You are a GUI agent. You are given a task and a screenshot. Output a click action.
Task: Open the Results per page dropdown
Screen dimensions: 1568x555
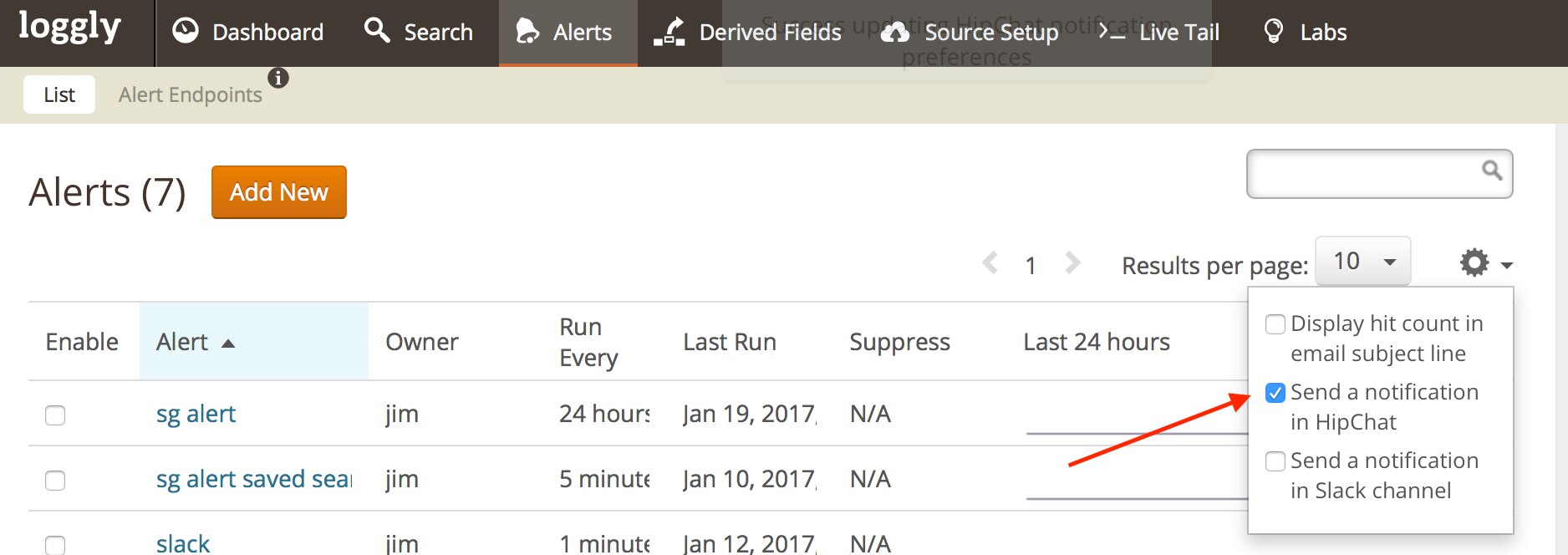(1362, 262)
